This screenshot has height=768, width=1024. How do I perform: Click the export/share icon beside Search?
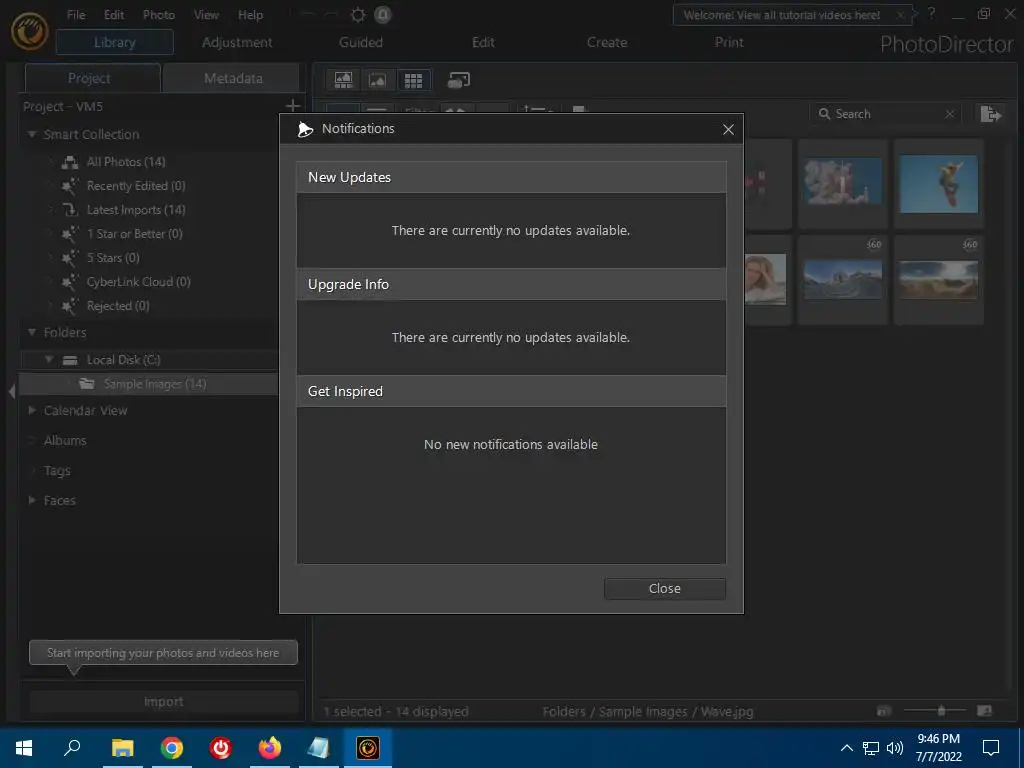click(991, 114)
